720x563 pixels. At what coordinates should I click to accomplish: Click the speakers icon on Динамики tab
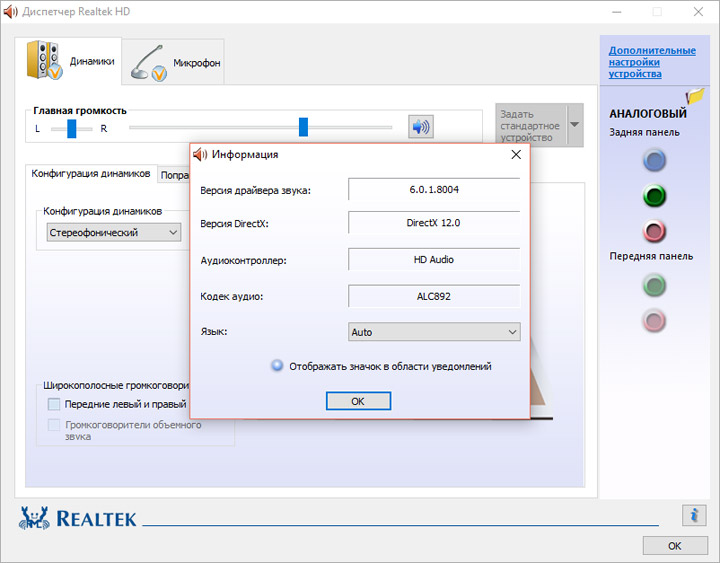[44, 60]
